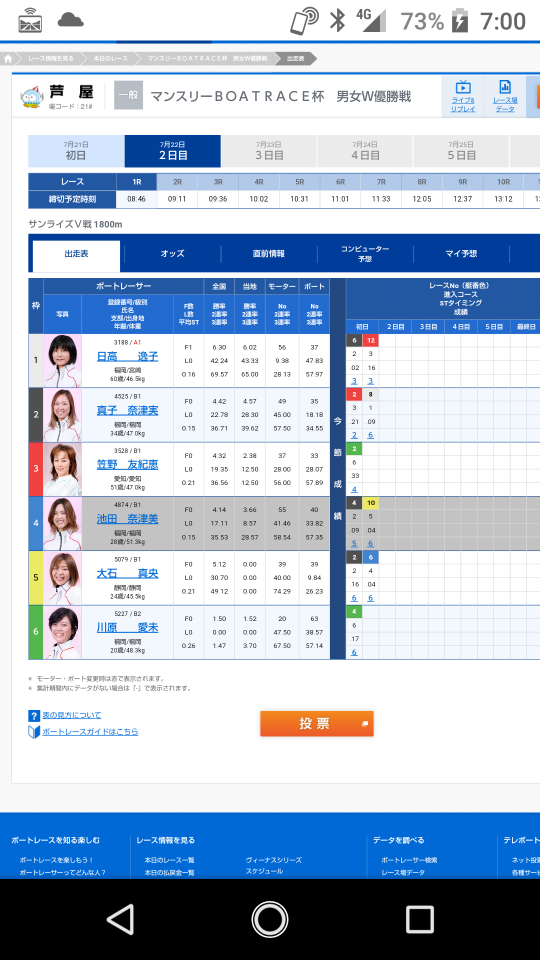Viewport: 540px width, 960px height.
Task: Open racer photo of 日高 逸子
Action: pos(62,361)
